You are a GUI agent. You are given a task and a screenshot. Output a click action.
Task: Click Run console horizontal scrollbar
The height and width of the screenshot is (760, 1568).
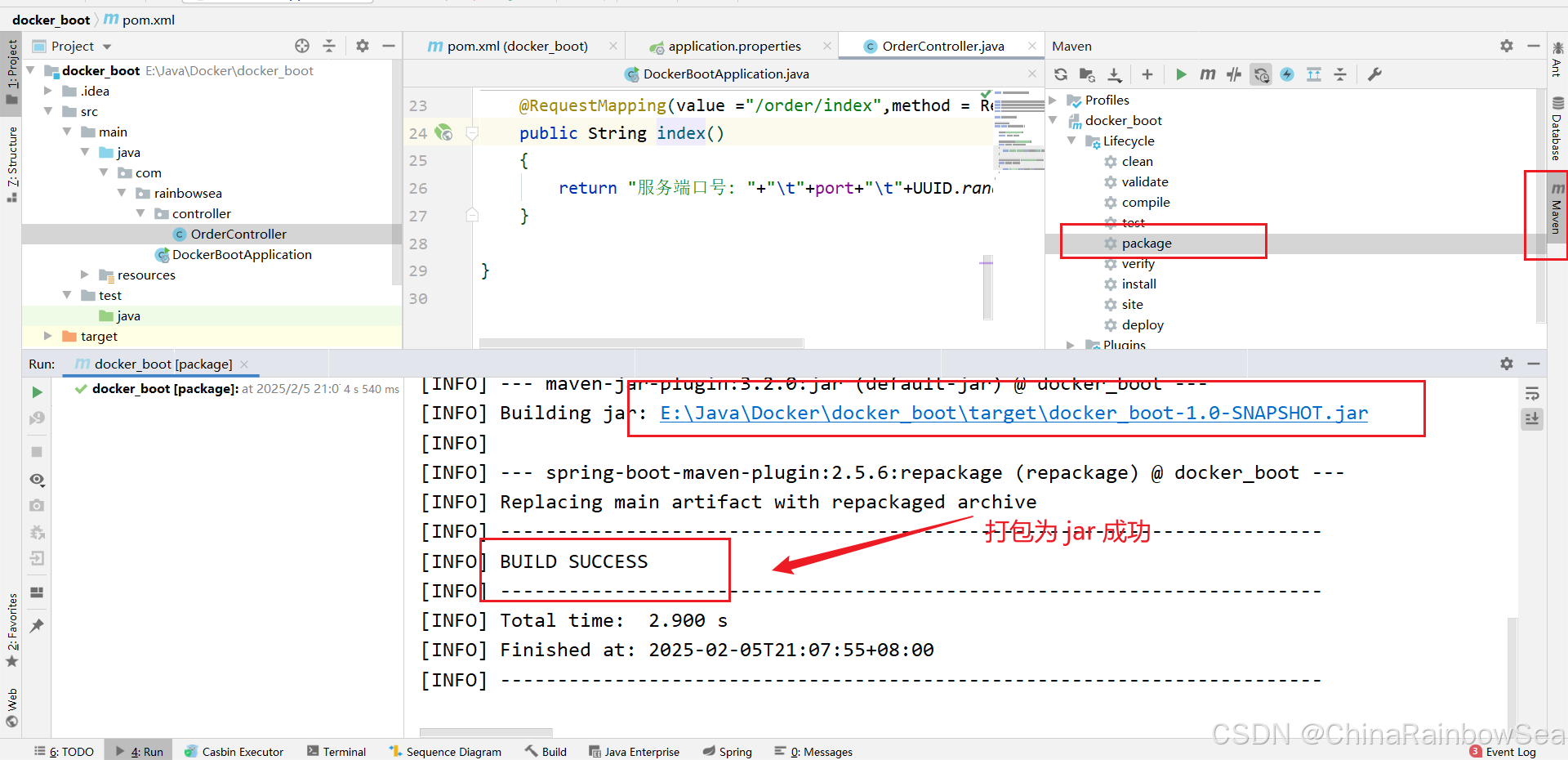tap(486, 732)
